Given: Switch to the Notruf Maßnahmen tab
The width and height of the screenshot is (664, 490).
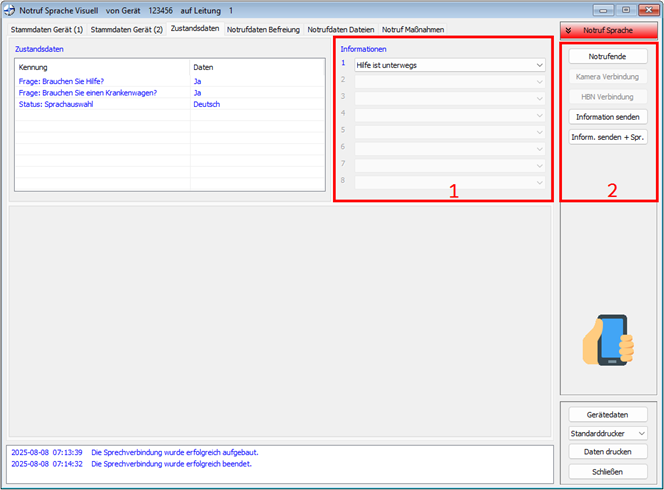Looking at the screenshot, I should 413,30.
